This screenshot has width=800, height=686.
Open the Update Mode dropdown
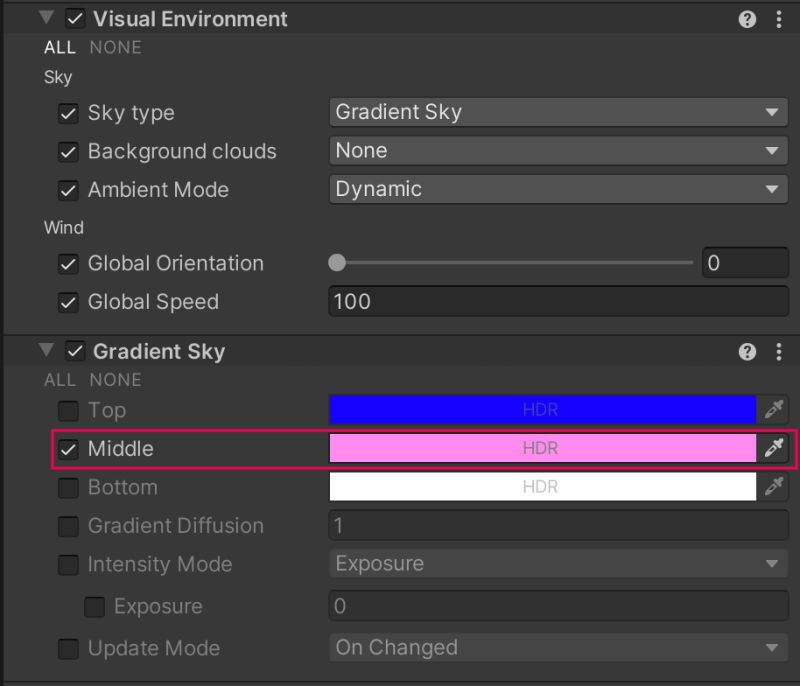point(558,648)
